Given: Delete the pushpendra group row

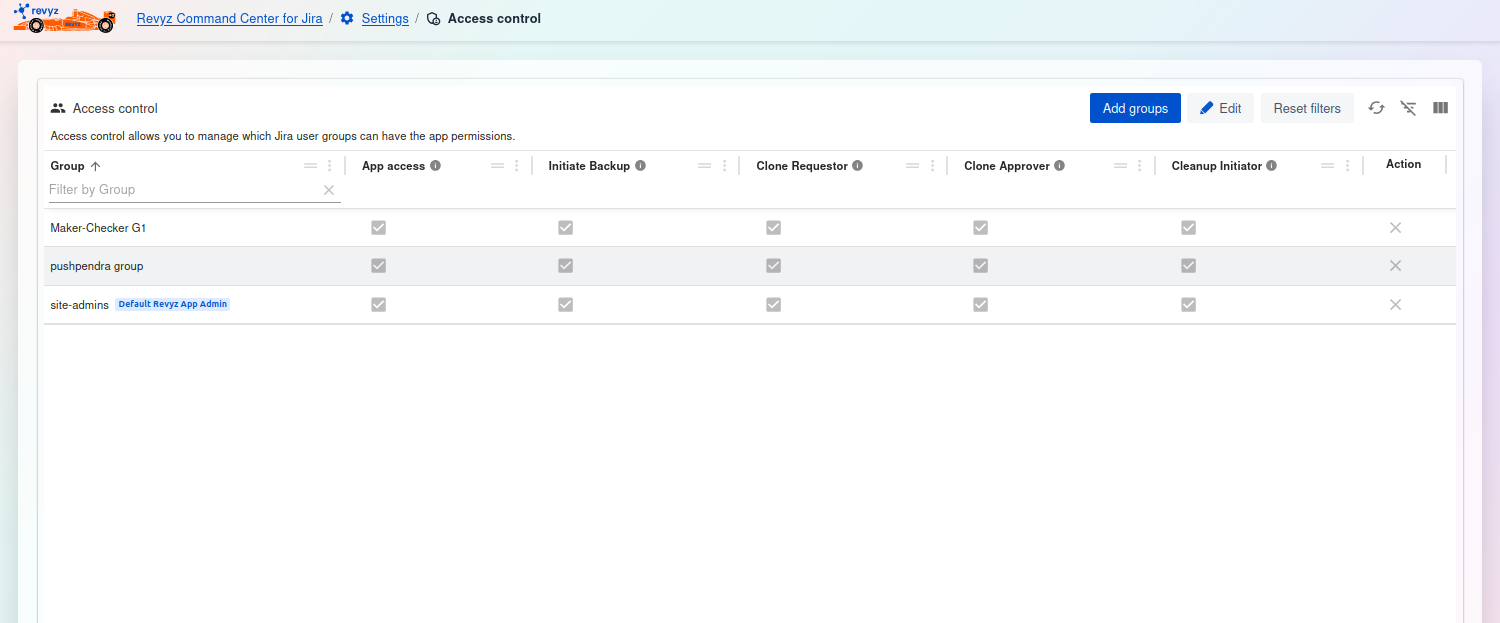Looking at the screenshot, I should point(1395,266).
